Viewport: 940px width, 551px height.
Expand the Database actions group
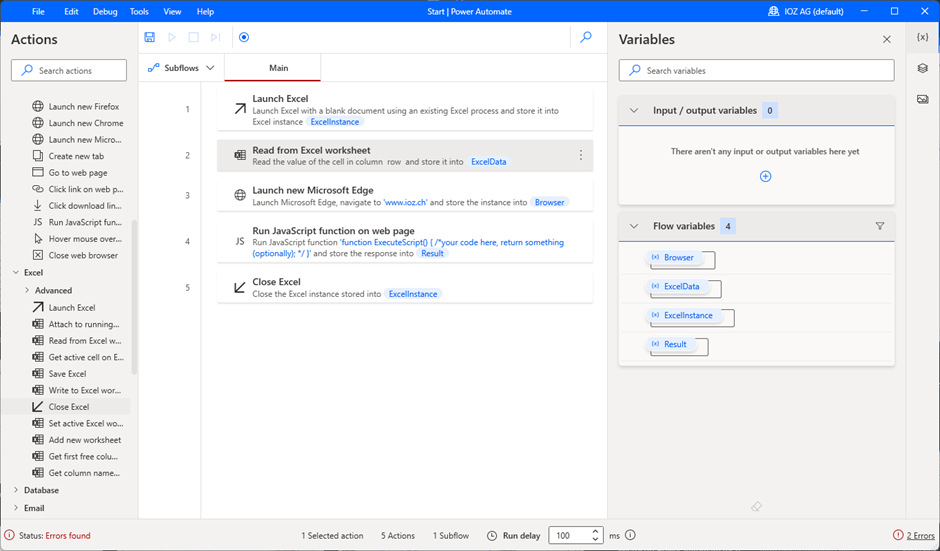(16, 490)
